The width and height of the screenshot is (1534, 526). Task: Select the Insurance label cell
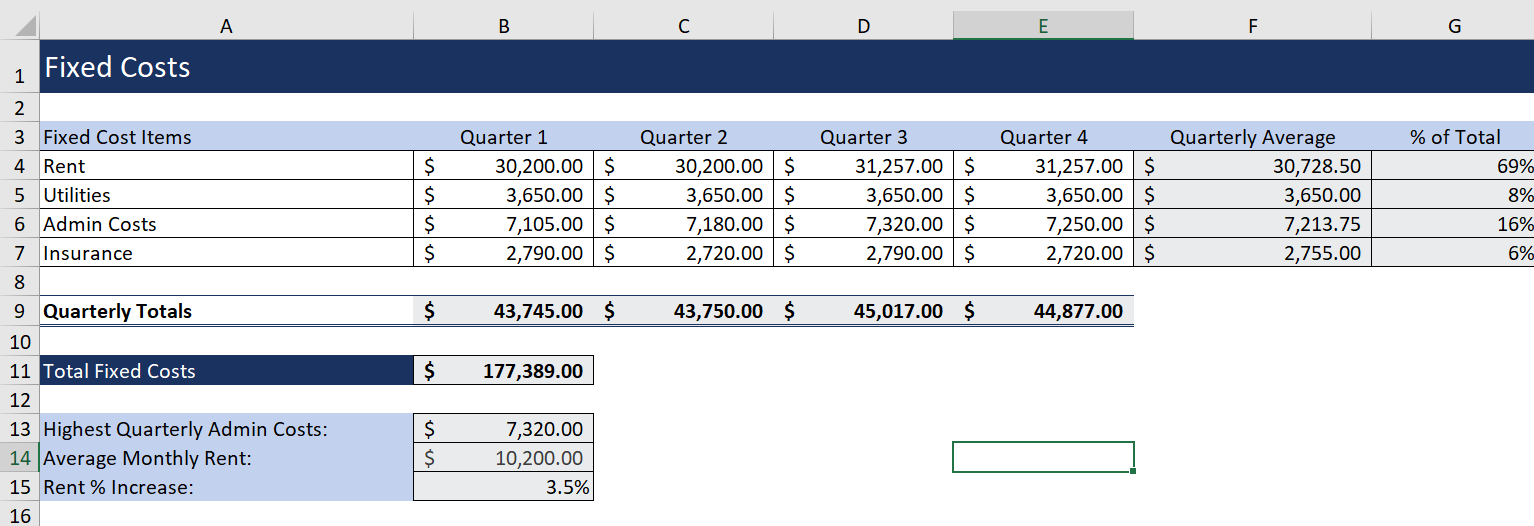pos(226,253)
